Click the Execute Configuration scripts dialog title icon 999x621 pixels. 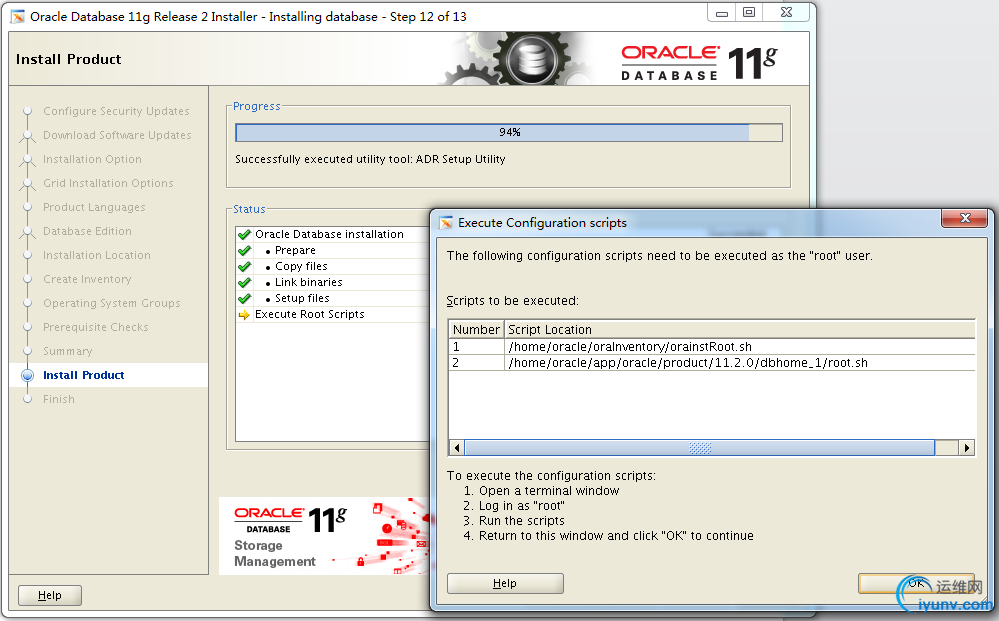pos(446,223)
